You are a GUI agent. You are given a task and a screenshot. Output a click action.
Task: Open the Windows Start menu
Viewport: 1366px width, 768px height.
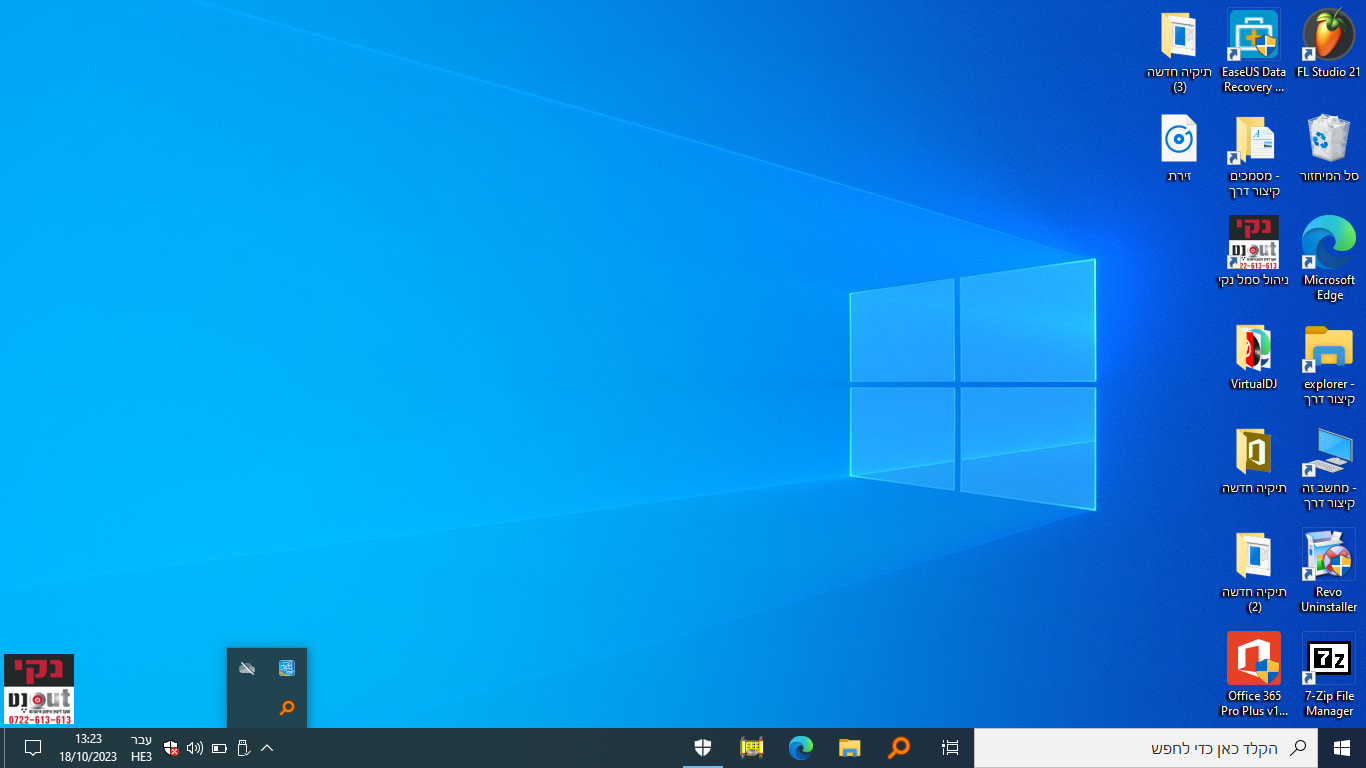tap(1342, 748)
